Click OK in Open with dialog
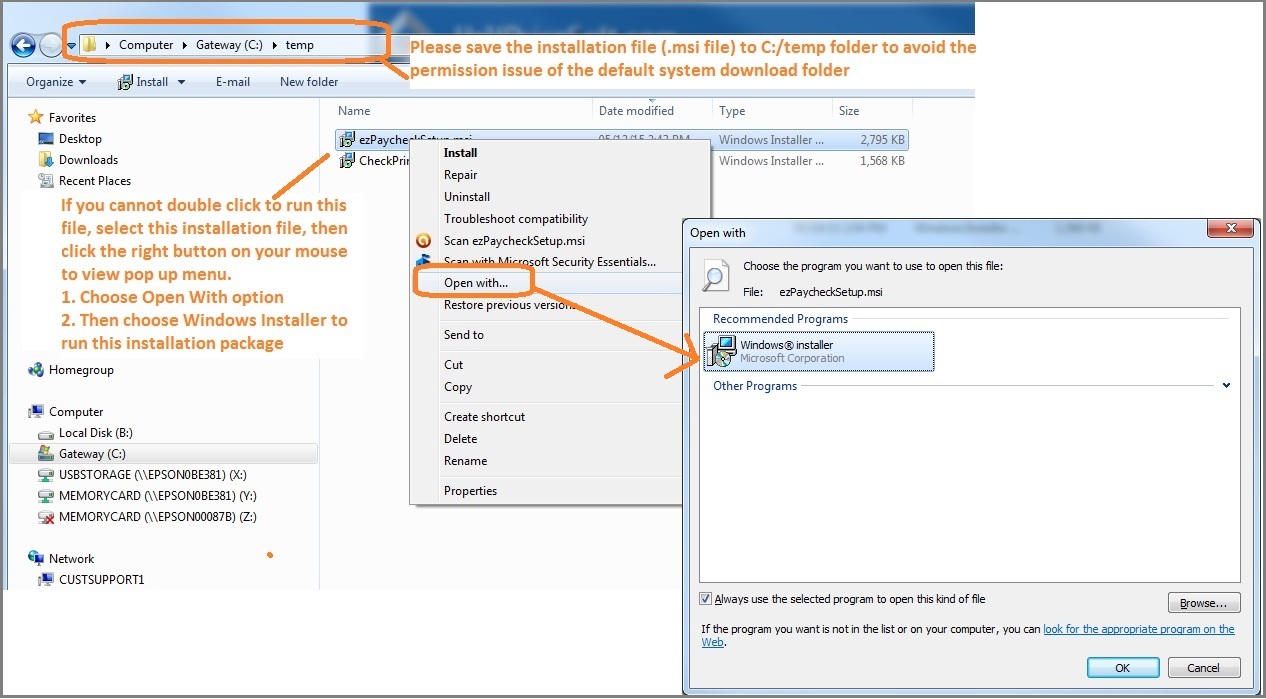Viewport: 1266px width, 699px height. [x=1122, y=668]
